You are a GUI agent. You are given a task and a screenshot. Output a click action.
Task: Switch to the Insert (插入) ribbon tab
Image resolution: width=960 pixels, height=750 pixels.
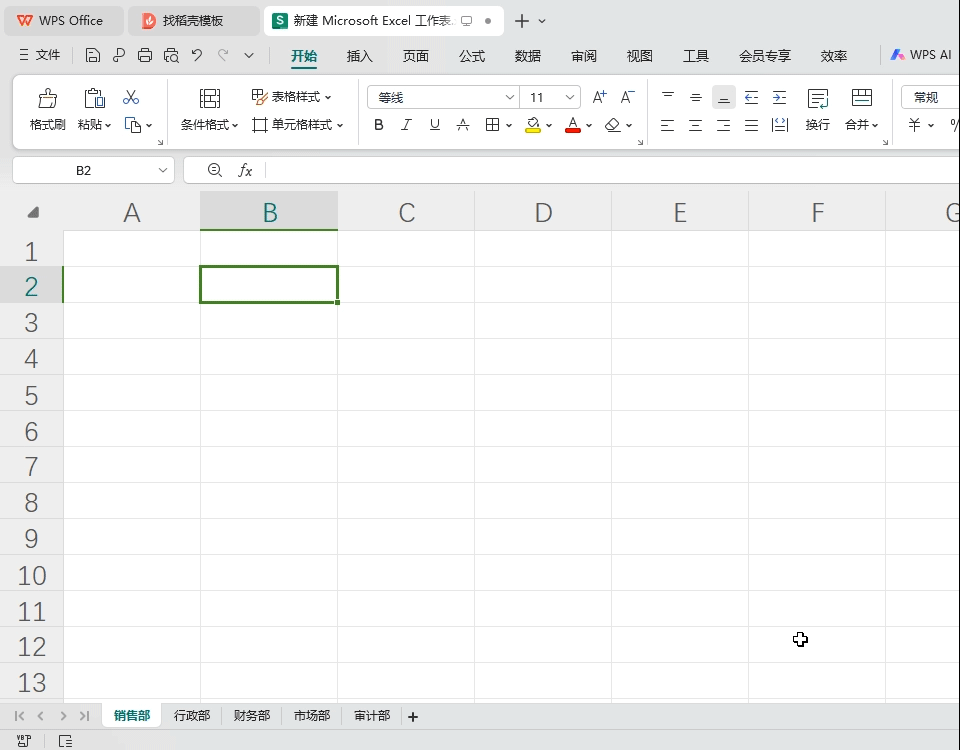pos(359,56)
